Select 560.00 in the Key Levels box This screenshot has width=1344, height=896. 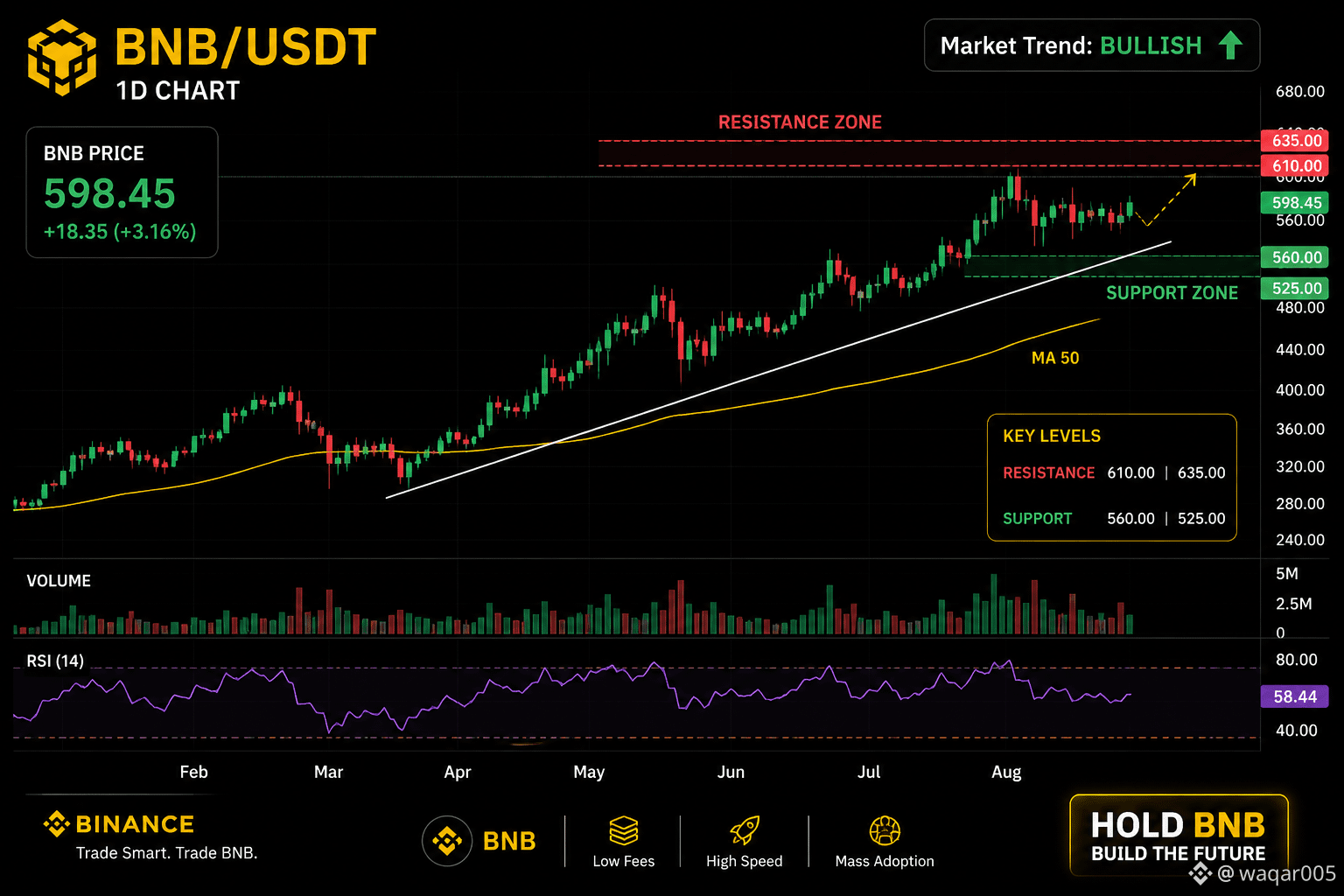[1130, 518]
